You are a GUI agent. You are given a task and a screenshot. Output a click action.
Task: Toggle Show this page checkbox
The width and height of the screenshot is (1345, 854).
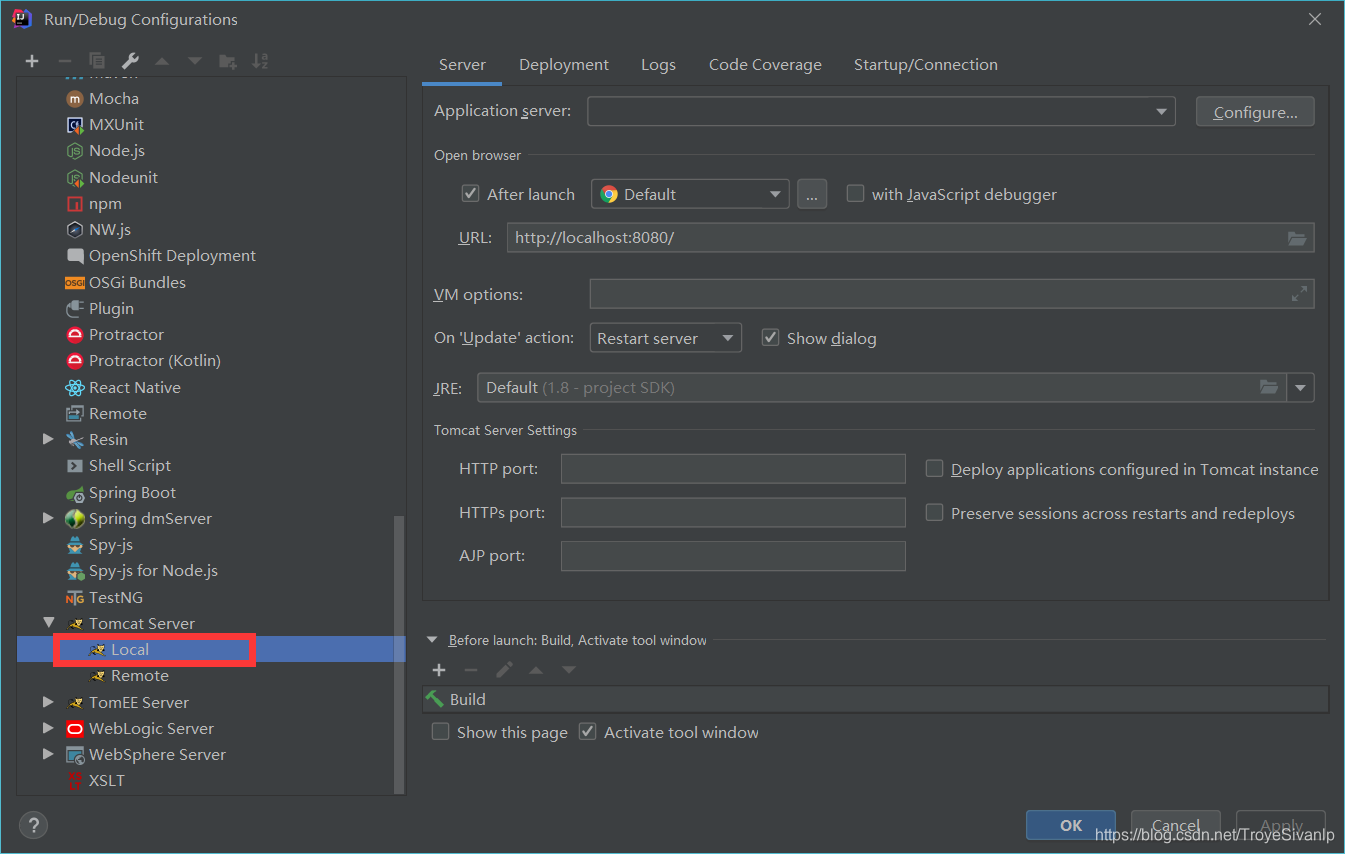coord(440,732)
